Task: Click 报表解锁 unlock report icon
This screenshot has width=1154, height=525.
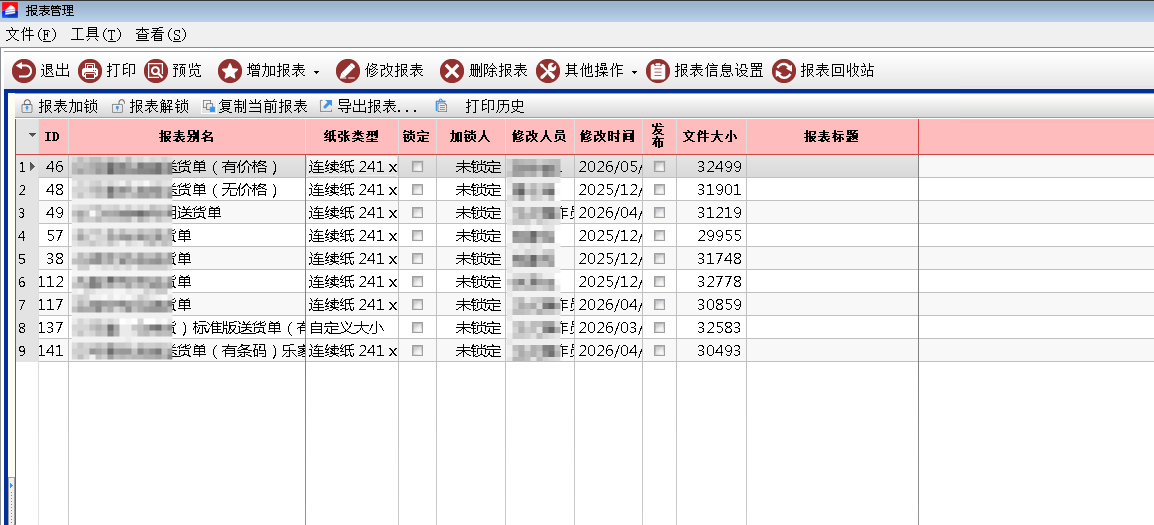Action: point(118,106)
